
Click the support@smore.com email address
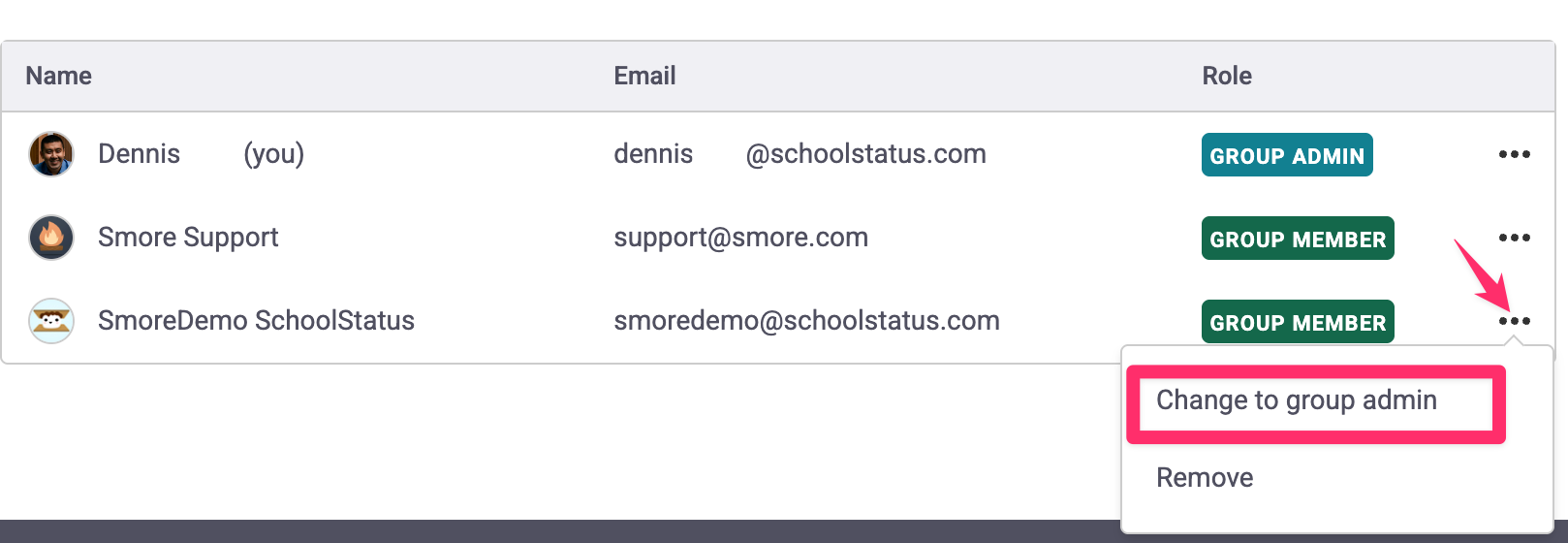[x=740, y=238]
